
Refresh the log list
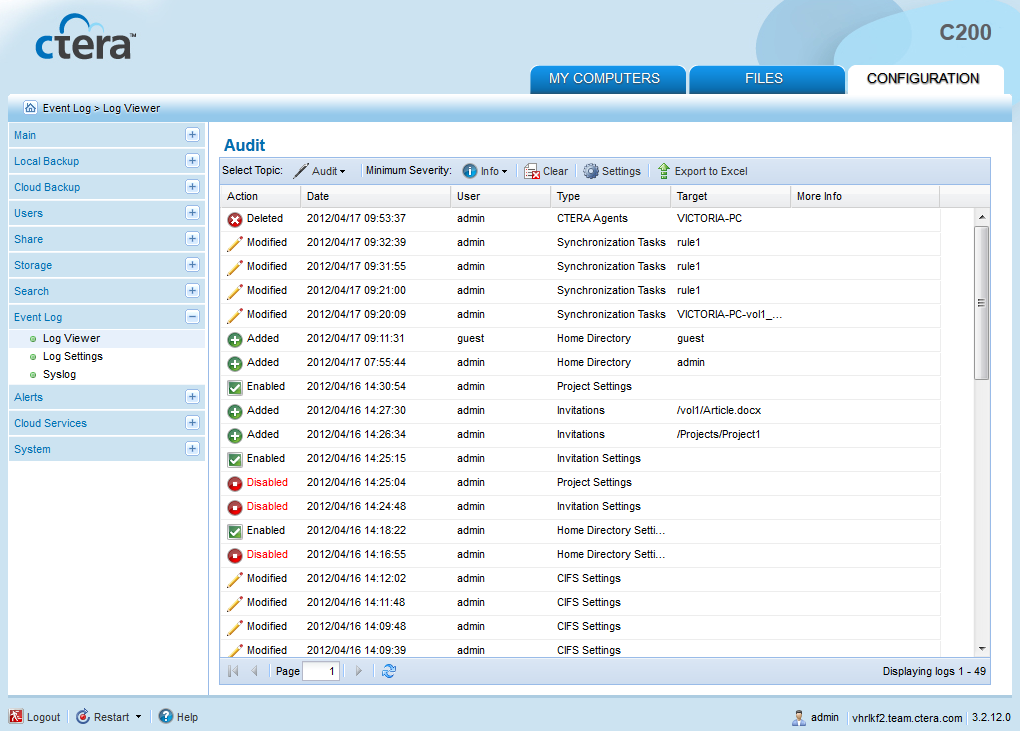tap(389, 671)
